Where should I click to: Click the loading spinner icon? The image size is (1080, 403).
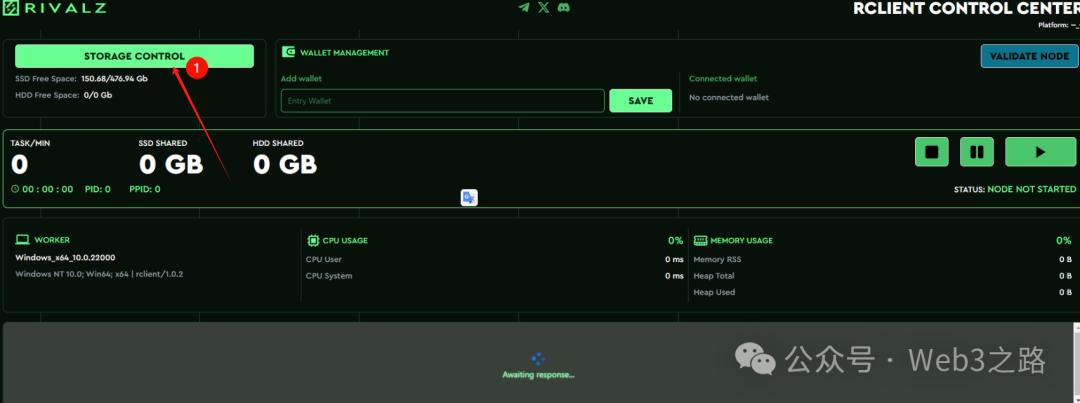538,358
